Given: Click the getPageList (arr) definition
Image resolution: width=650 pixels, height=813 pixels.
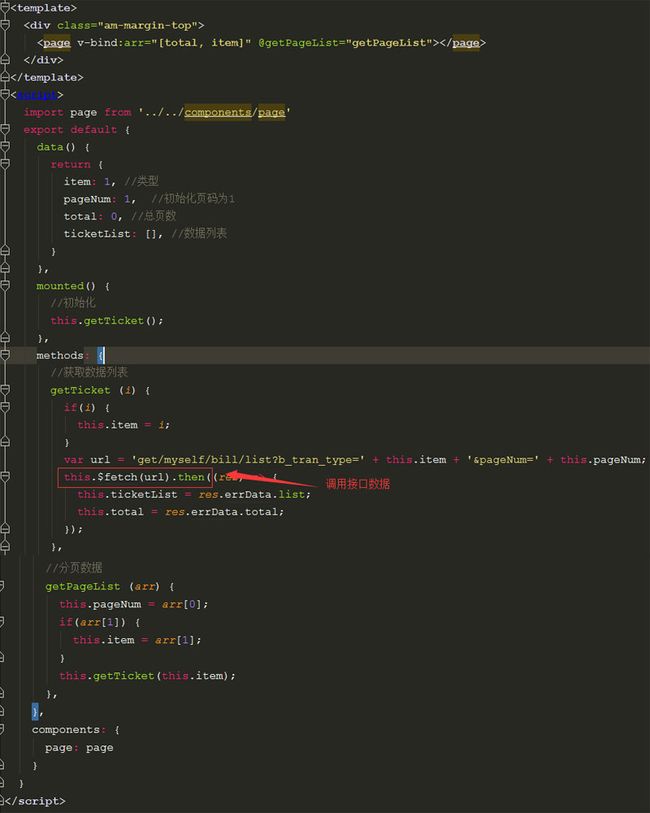Looking at the screenshot, I should pyautogui.click(x=103, y=586).
